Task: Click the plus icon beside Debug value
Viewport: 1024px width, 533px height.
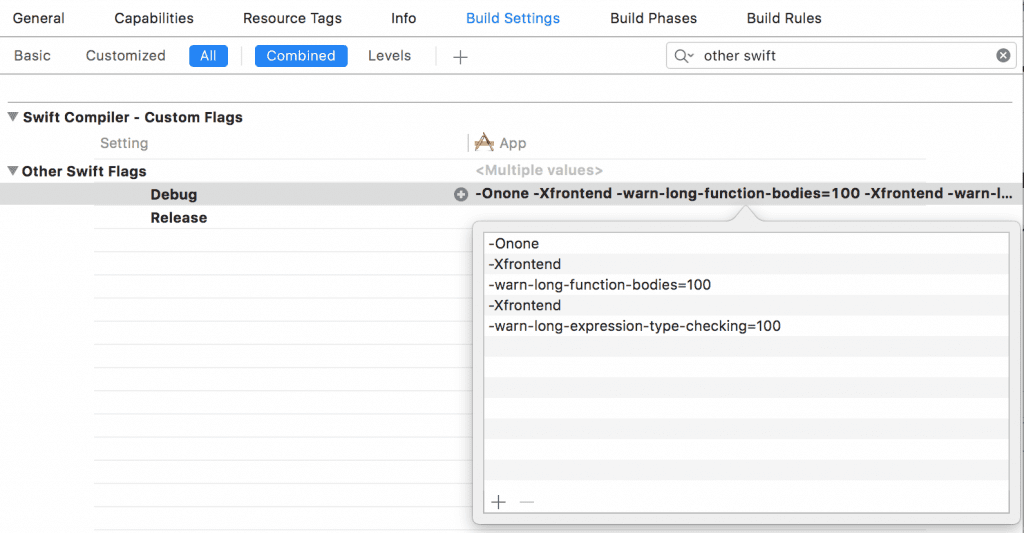Action: pyautogui.click(x=461, y=194)
